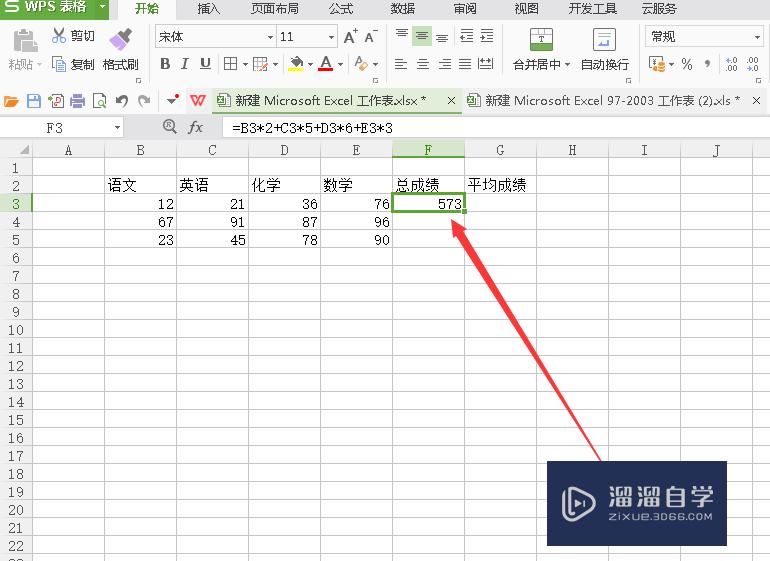Click the currency format icon

pyautogui.click(x=657, y=64)
